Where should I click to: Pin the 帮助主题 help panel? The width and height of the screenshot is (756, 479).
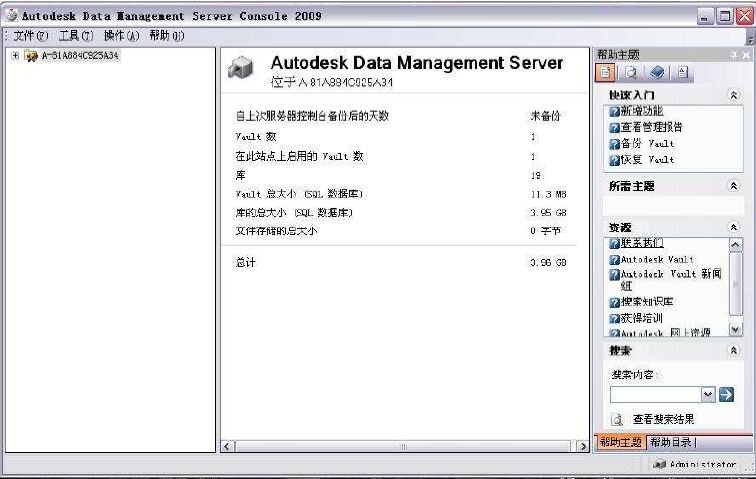(x=733, y=55)
